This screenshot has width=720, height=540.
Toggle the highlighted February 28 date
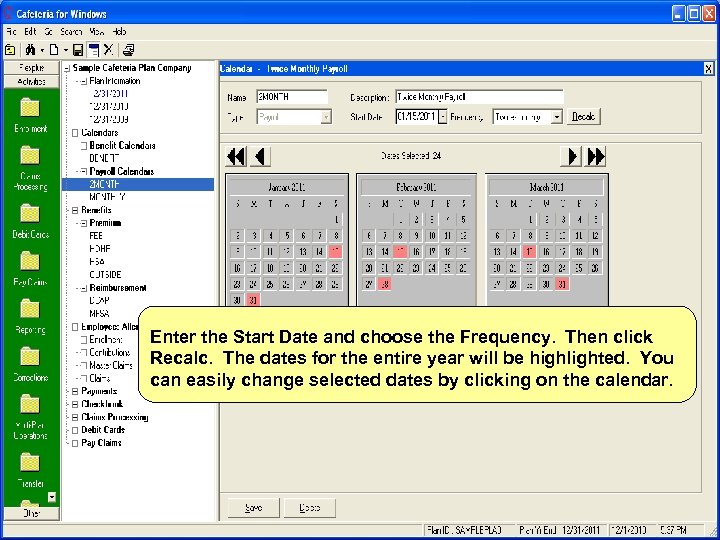385,284
